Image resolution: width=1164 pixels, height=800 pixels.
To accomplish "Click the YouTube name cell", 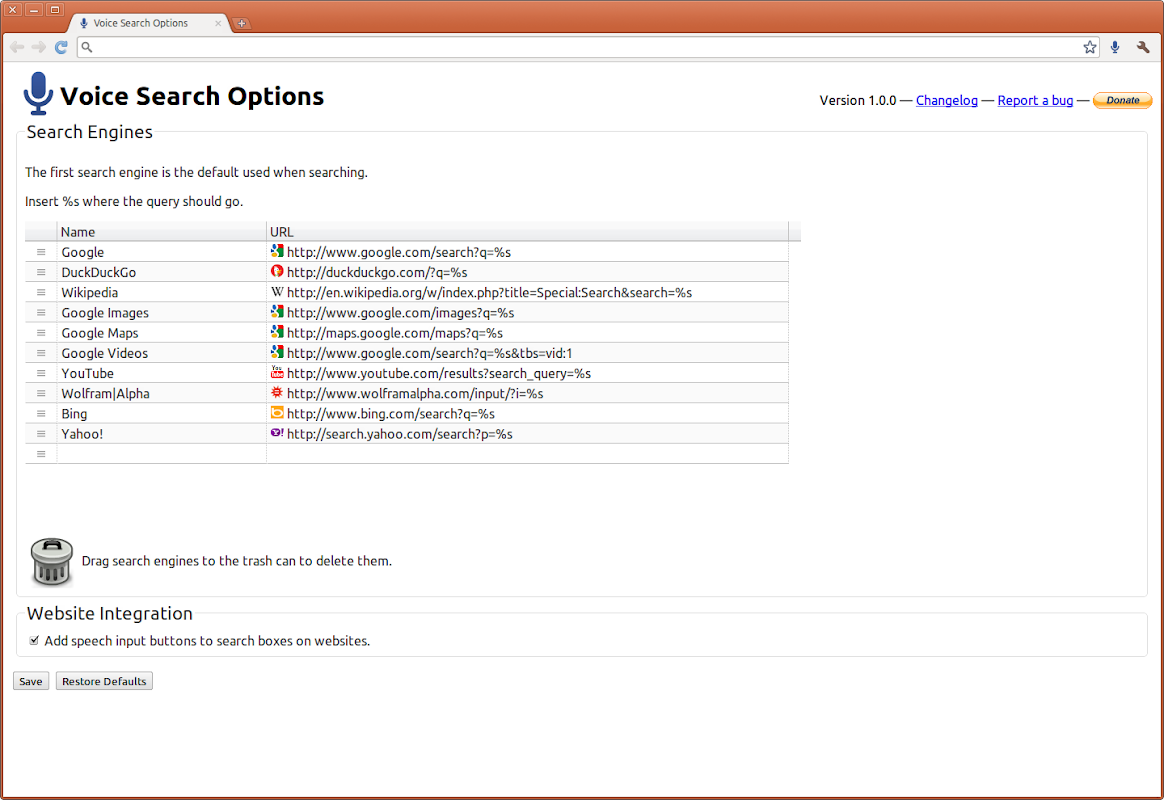I will tap(161, 373).
